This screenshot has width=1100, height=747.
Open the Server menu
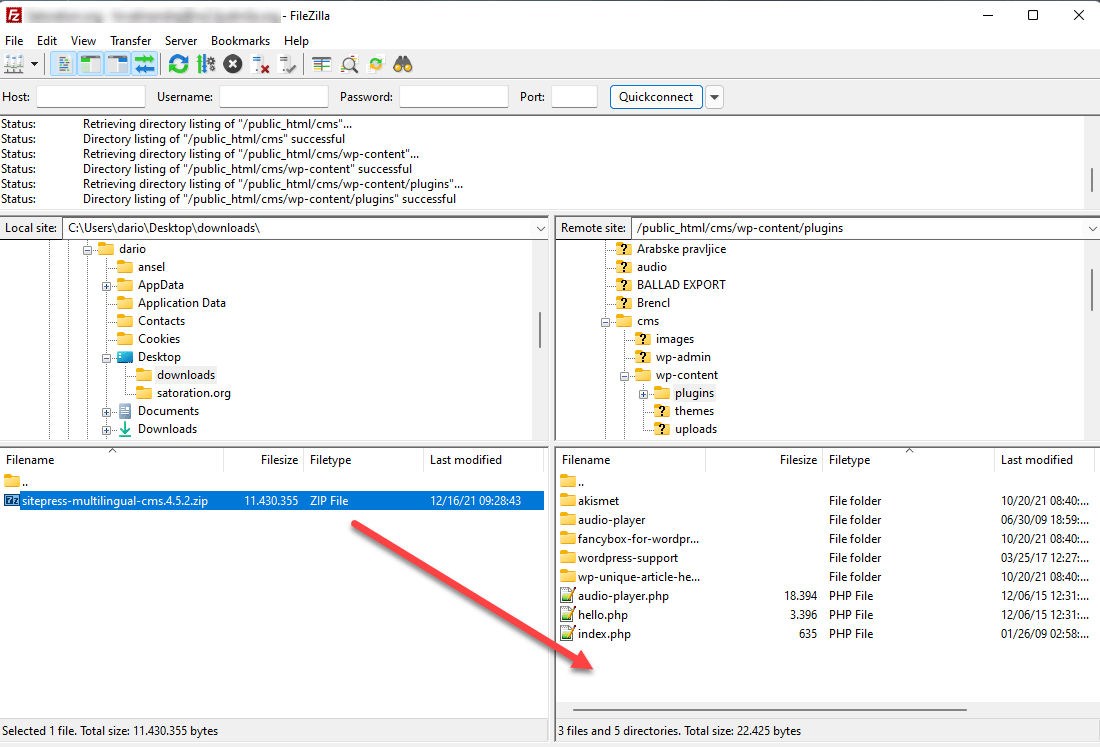(x=181, y=41)
